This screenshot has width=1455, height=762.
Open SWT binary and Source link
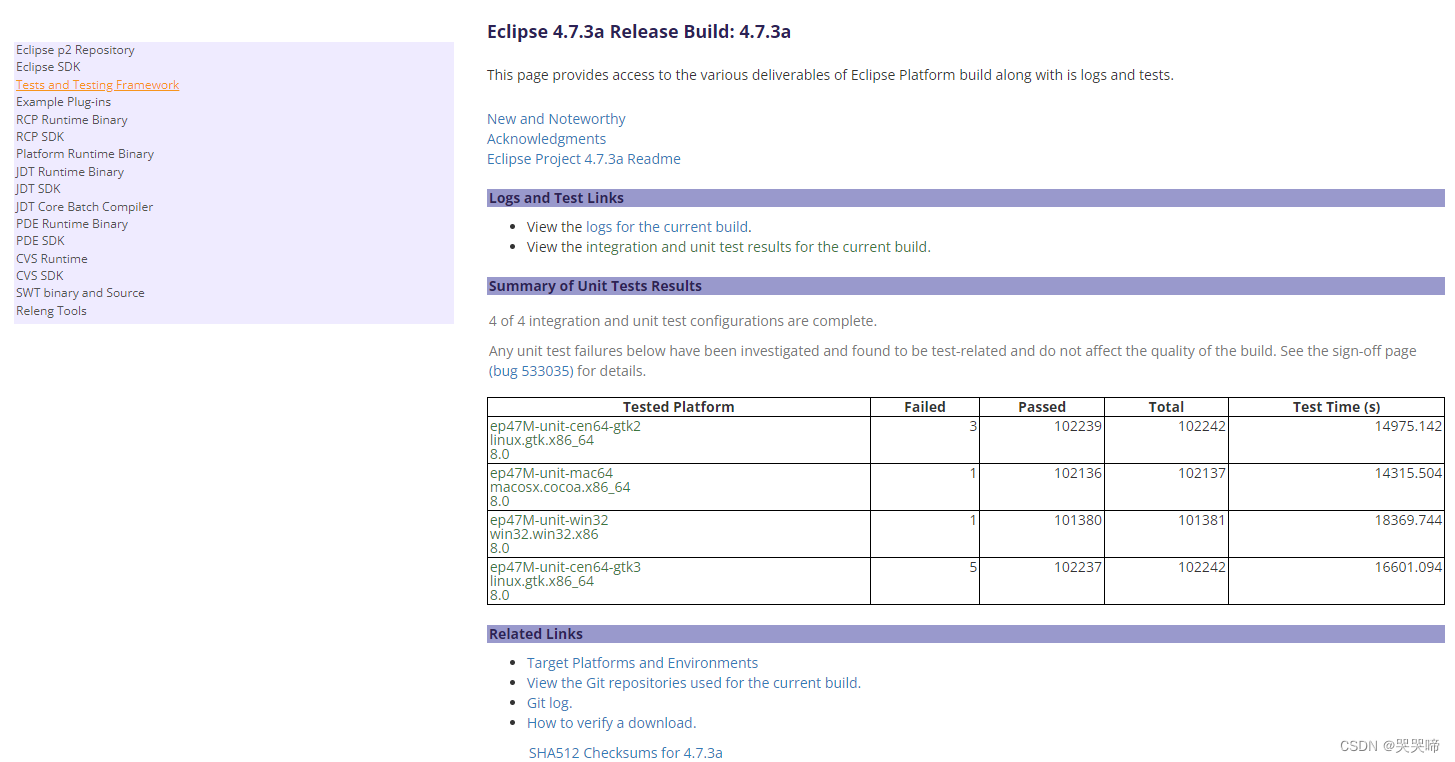click(80, 293)
